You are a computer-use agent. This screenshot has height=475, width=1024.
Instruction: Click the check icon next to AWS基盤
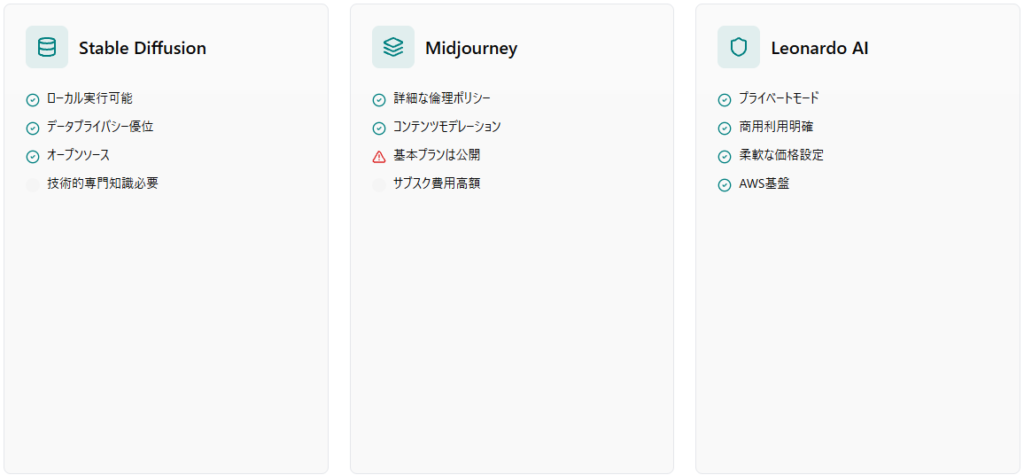(x=725, y=185)
